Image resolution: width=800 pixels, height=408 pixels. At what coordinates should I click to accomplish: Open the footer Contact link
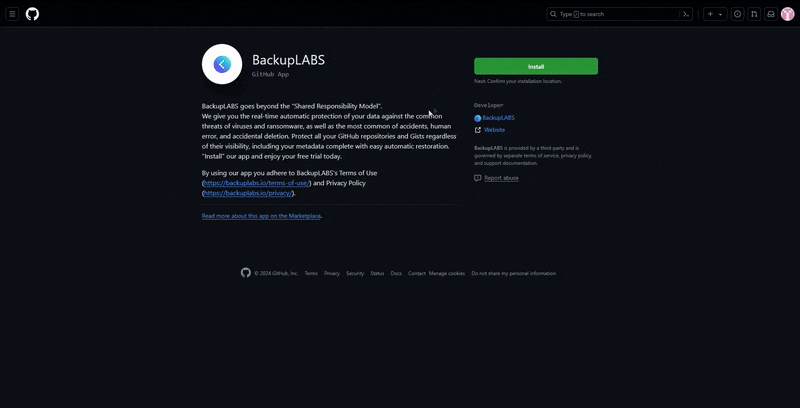[416, 273]
